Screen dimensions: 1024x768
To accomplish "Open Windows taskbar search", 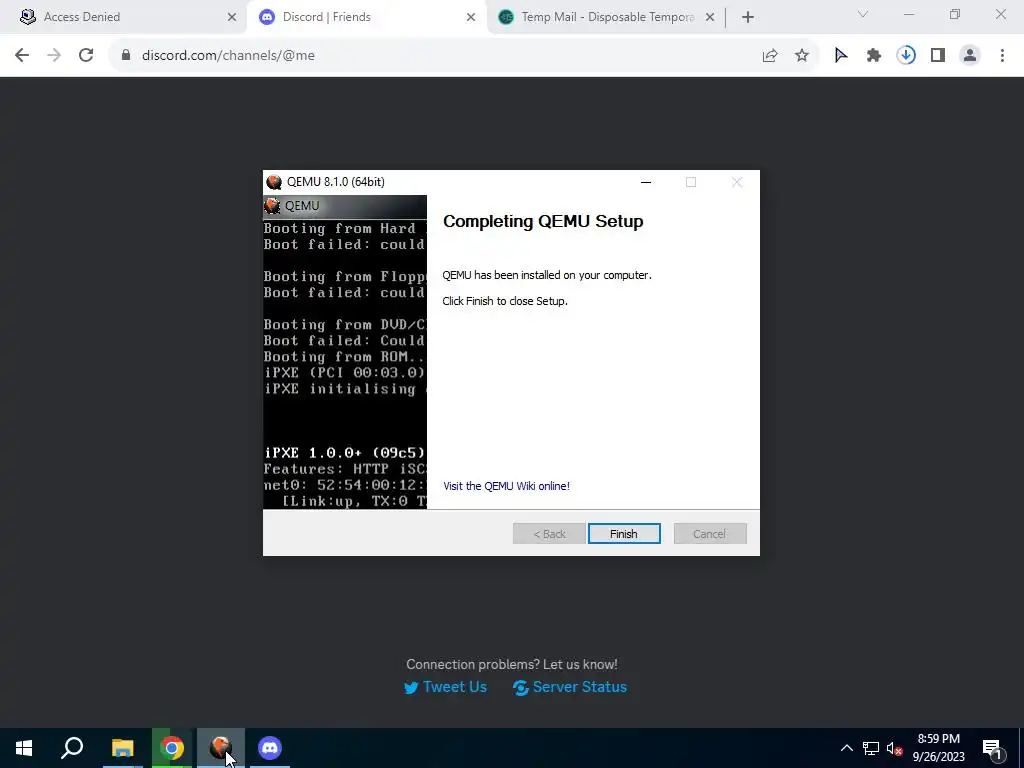I will click(x=72, y=748).
